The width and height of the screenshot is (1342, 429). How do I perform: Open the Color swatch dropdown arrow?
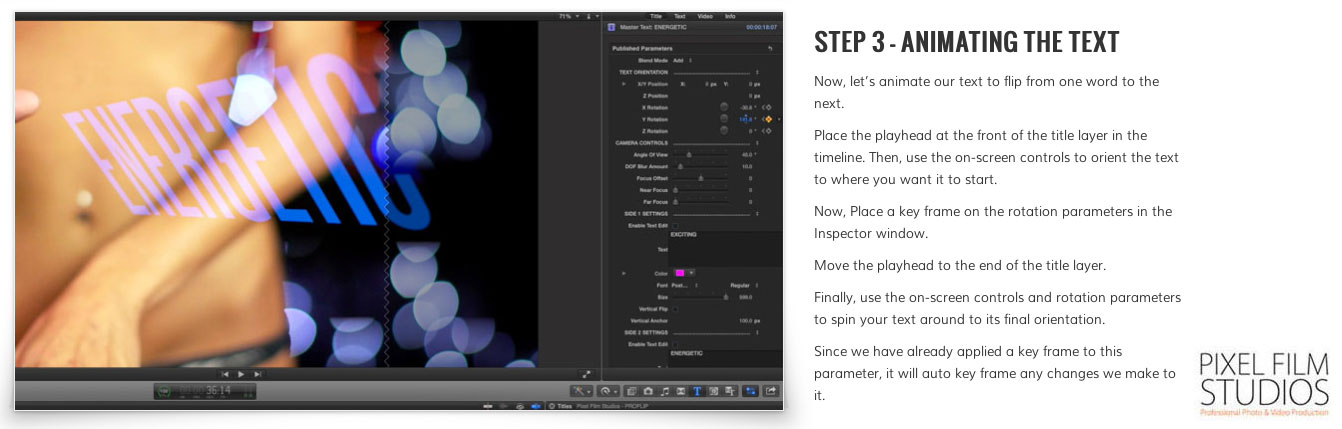click(x=691, y=273)
